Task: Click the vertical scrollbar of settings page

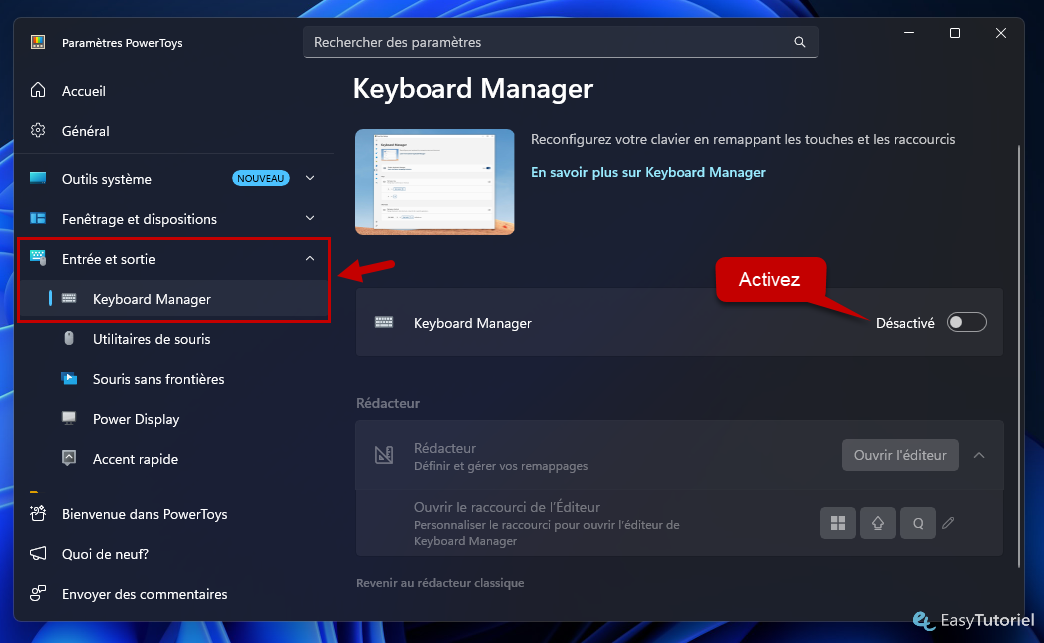Action: coord(1019,356)
